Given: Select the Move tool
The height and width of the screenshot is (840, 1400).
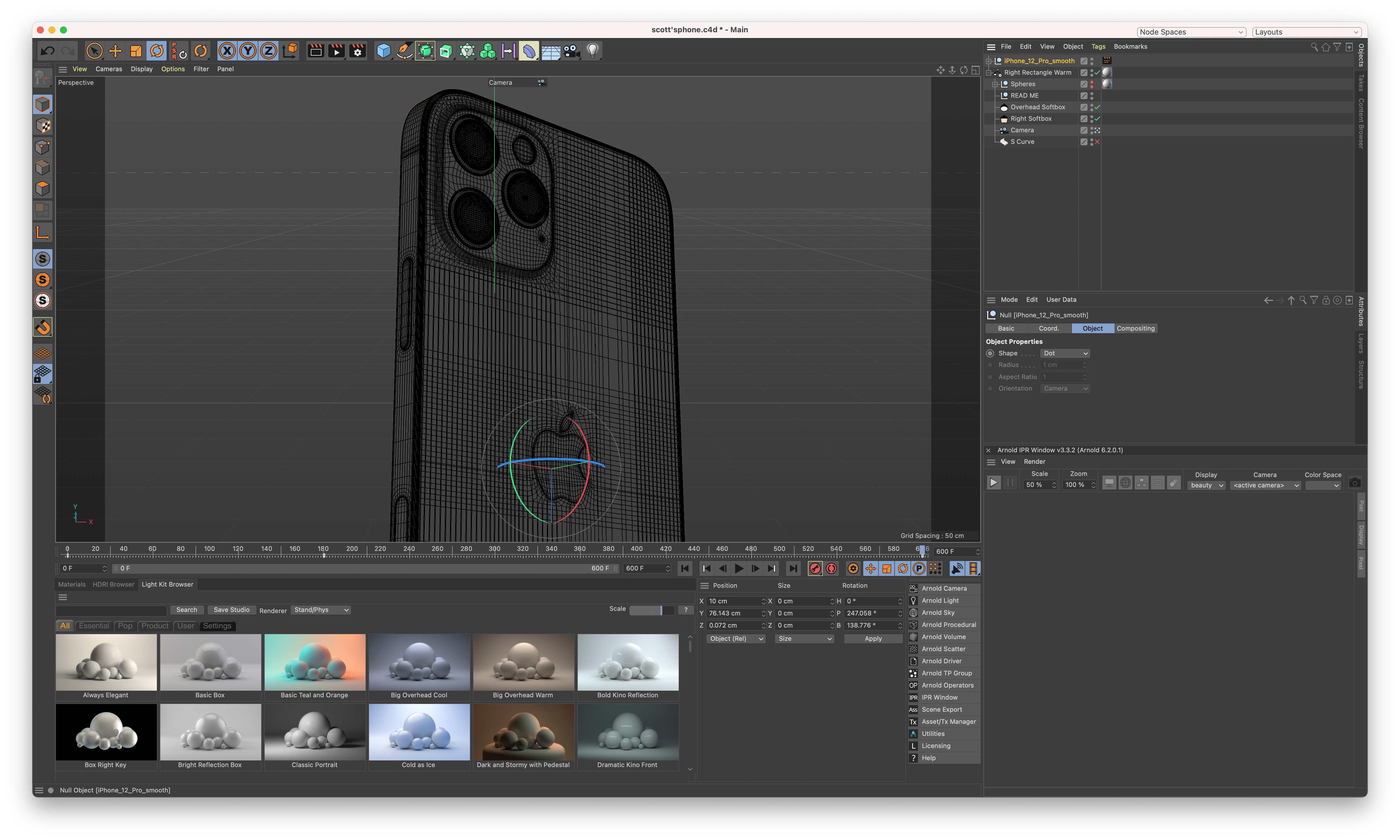Looking at the screenshot, I should tap(115, 52).
